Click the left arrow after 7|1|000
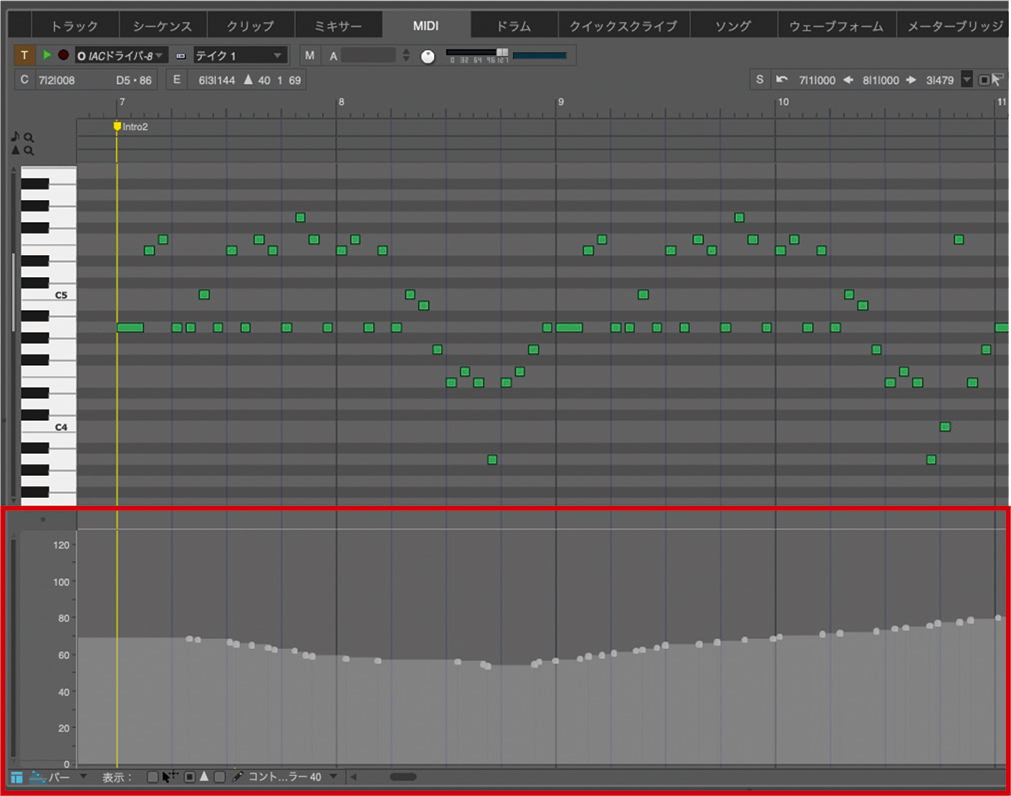 coord(849,80)
